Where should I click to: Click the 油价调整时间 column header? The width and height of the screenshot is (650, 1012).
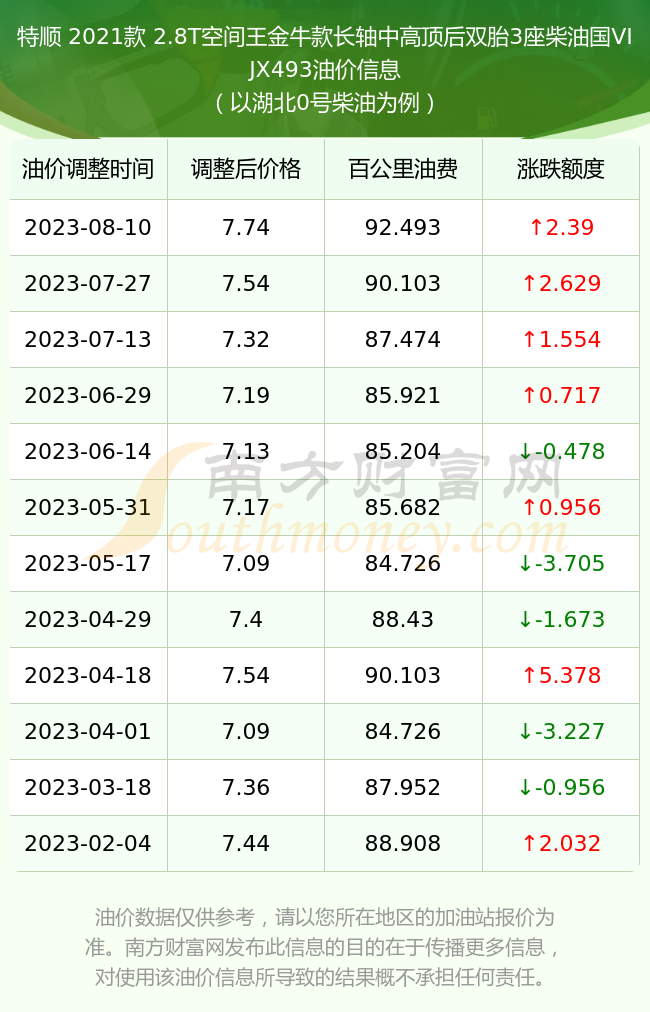tap(88, 169)
